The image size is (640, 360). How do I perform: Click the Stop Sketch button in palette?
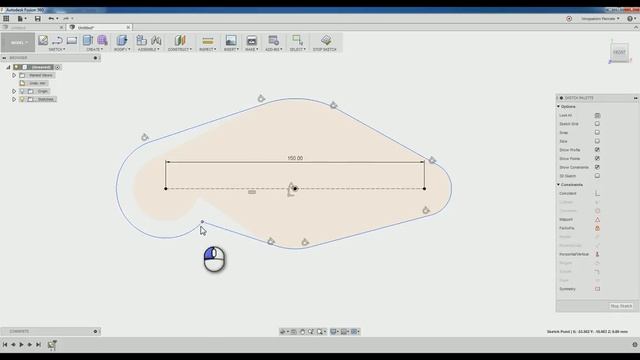621,306
